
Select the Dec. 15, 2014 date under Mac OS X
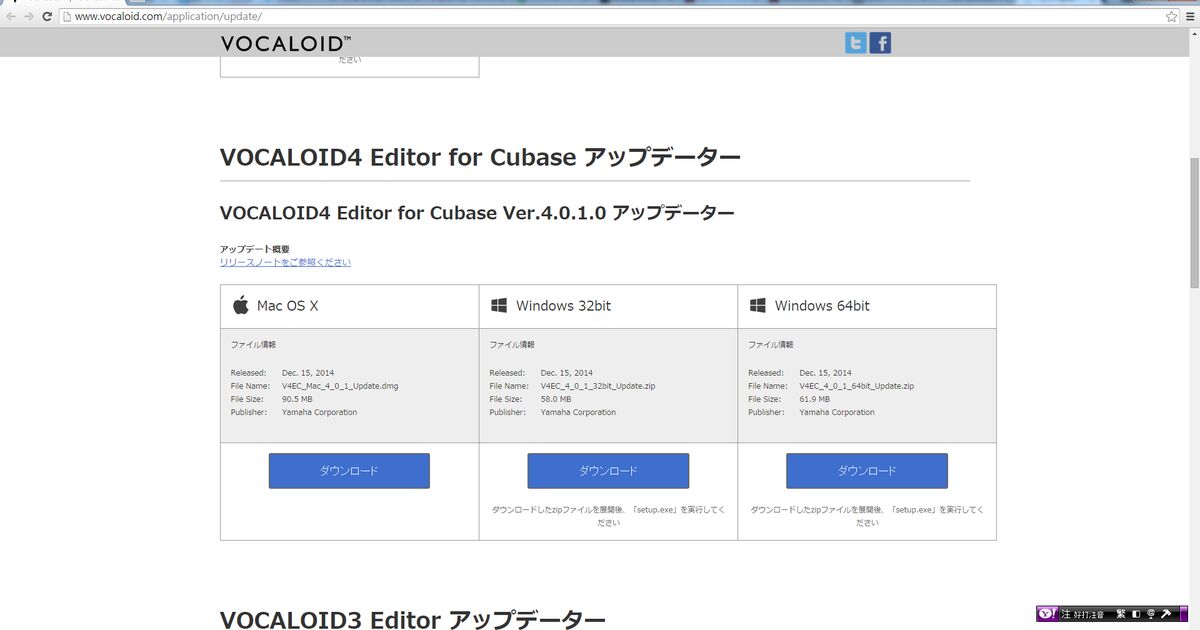tap(308, 373)
